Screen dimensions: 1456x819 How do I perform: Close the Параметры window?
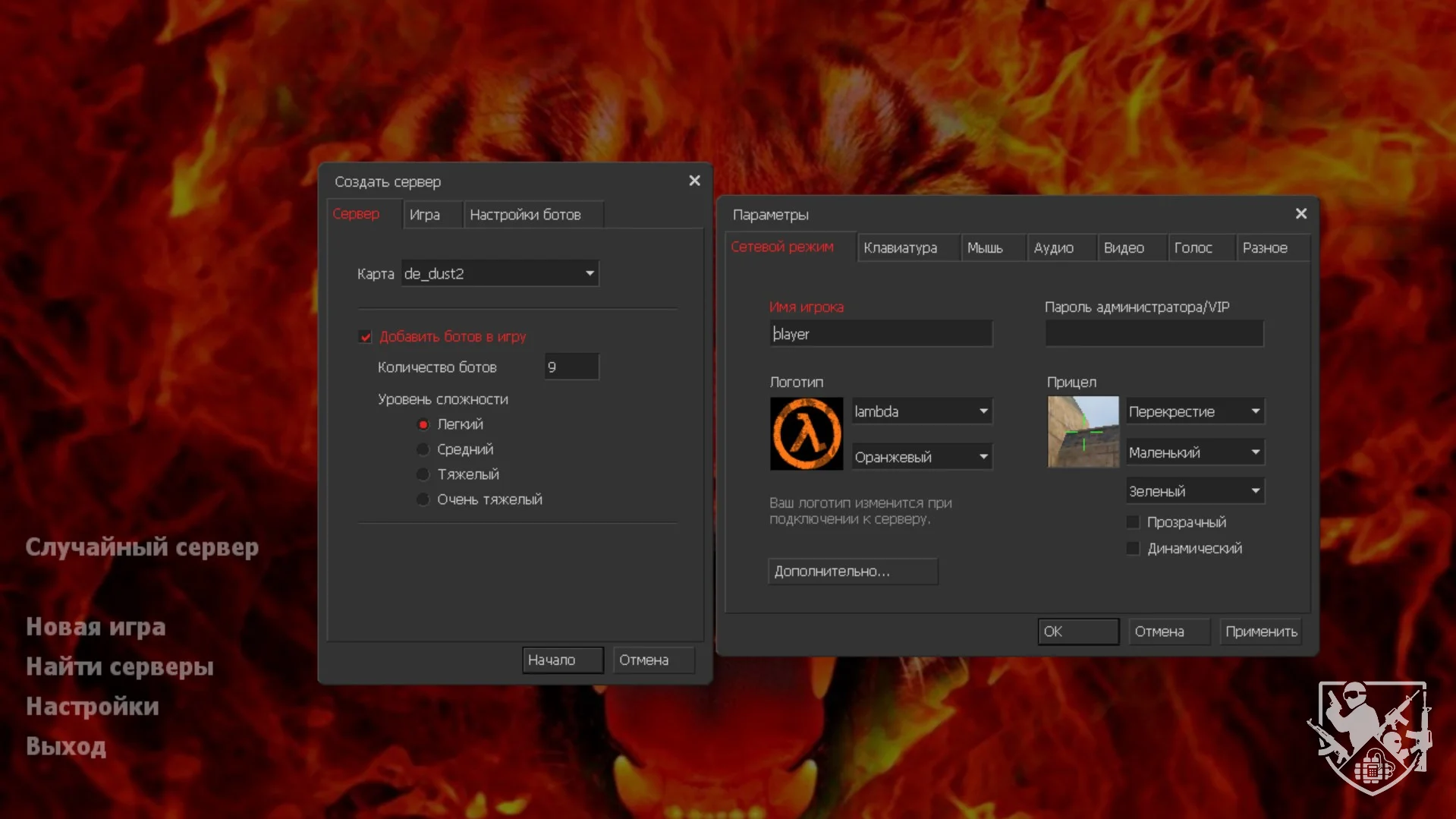[x=1300, y=214]
